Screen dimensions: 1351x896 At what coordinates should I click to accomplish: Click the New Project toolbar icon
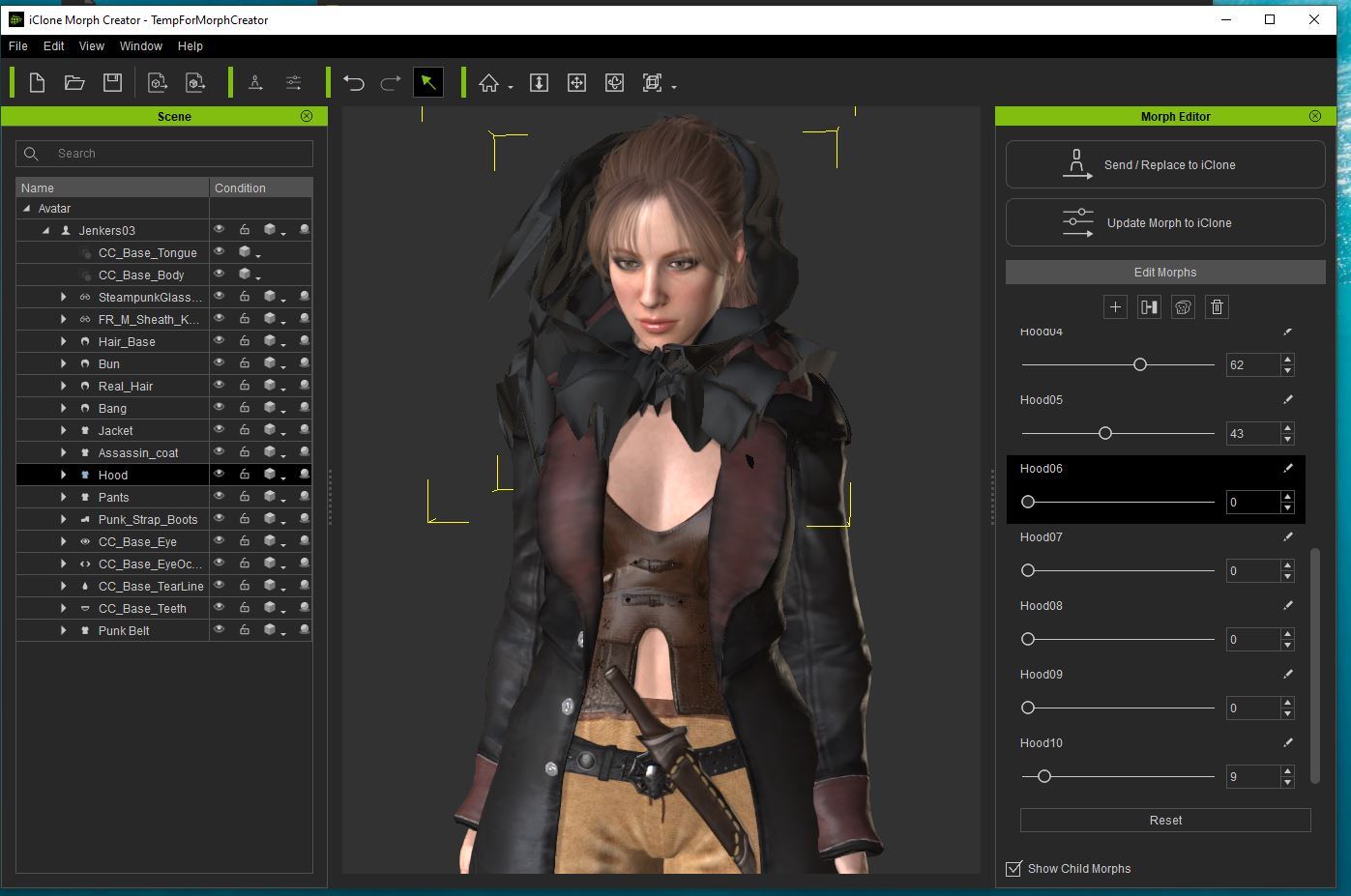tap(37, 83)
